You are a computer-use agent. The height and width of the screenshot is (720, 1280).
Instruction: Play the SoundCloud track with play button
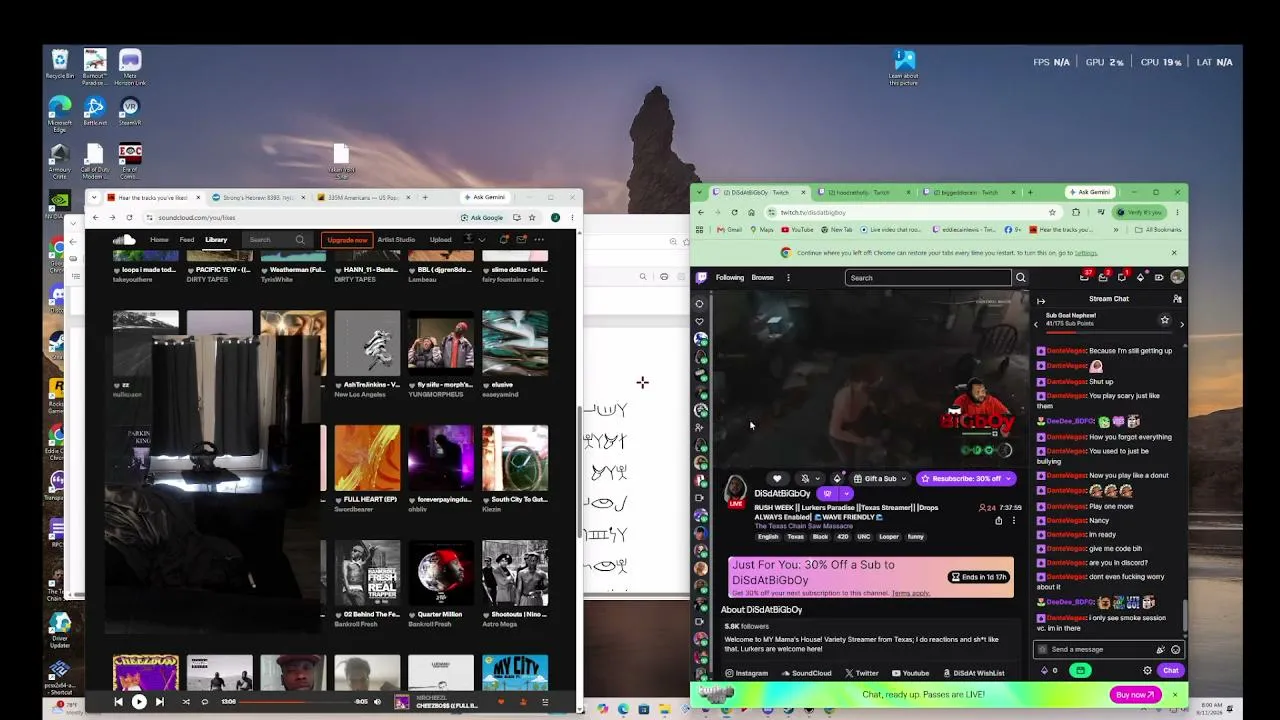tap(139, 702)
